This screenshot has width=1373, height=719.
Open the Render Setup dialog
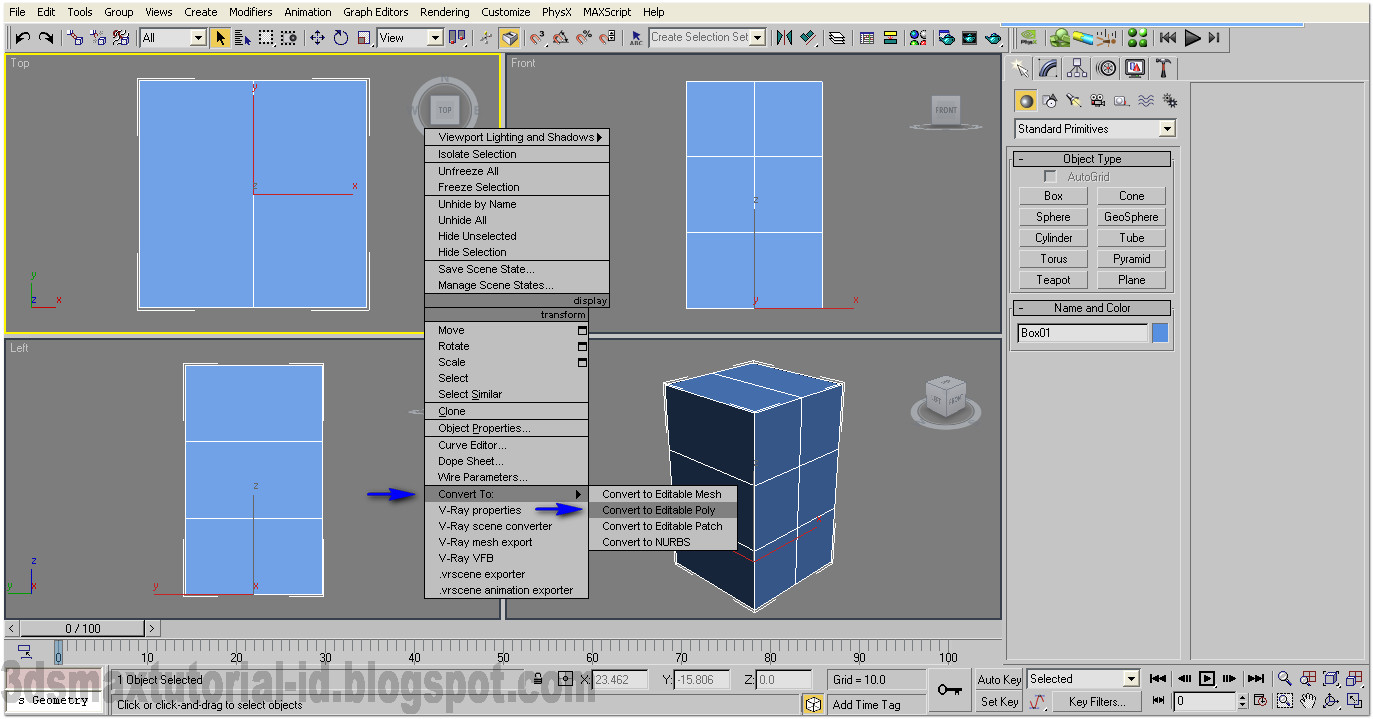click(946, 37)
